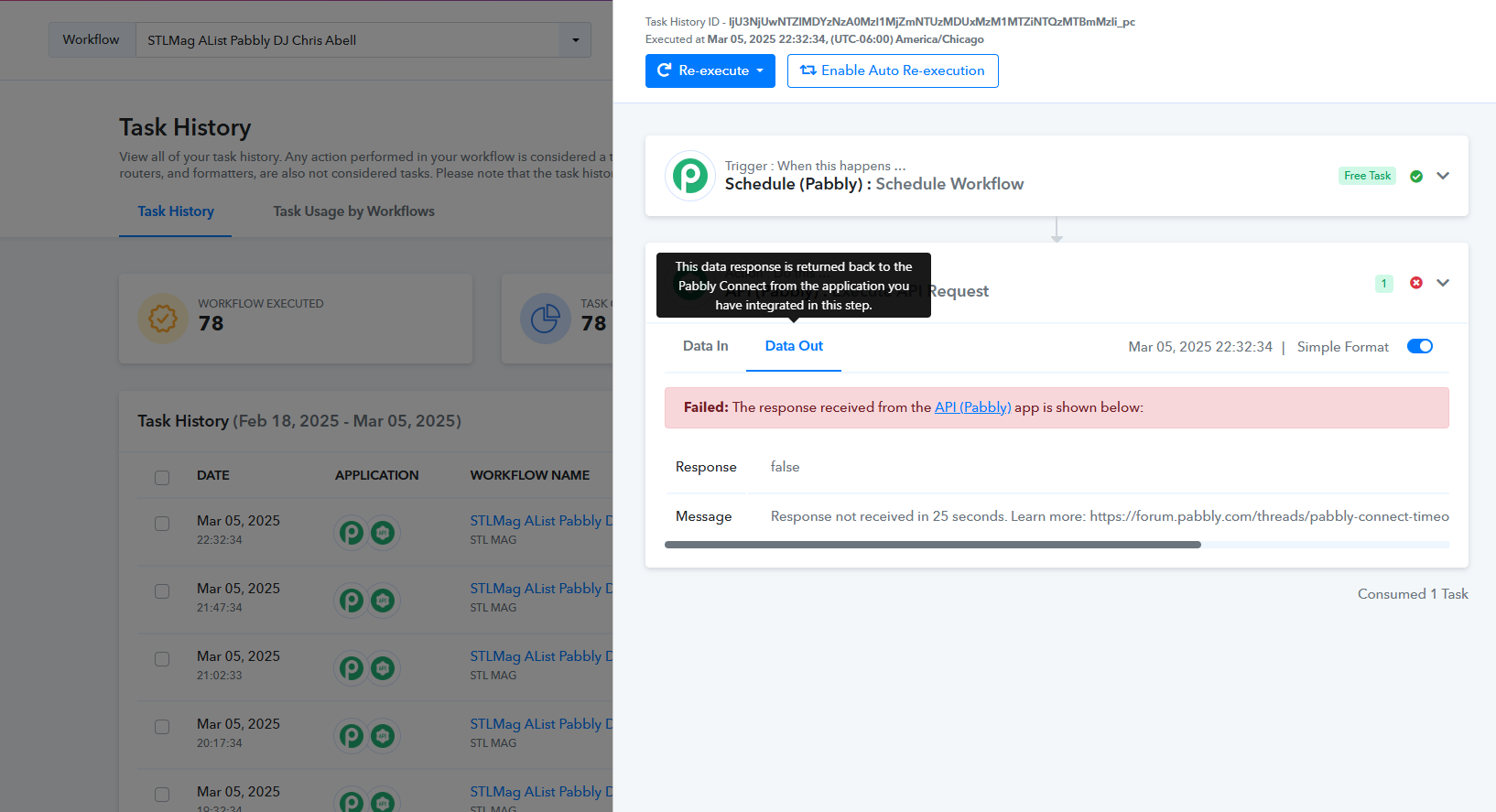The width and height of the screenshot is (1496, 812).
Task: Select the checkbox for the bottom Mar 05 row
Action: (162, 795)
